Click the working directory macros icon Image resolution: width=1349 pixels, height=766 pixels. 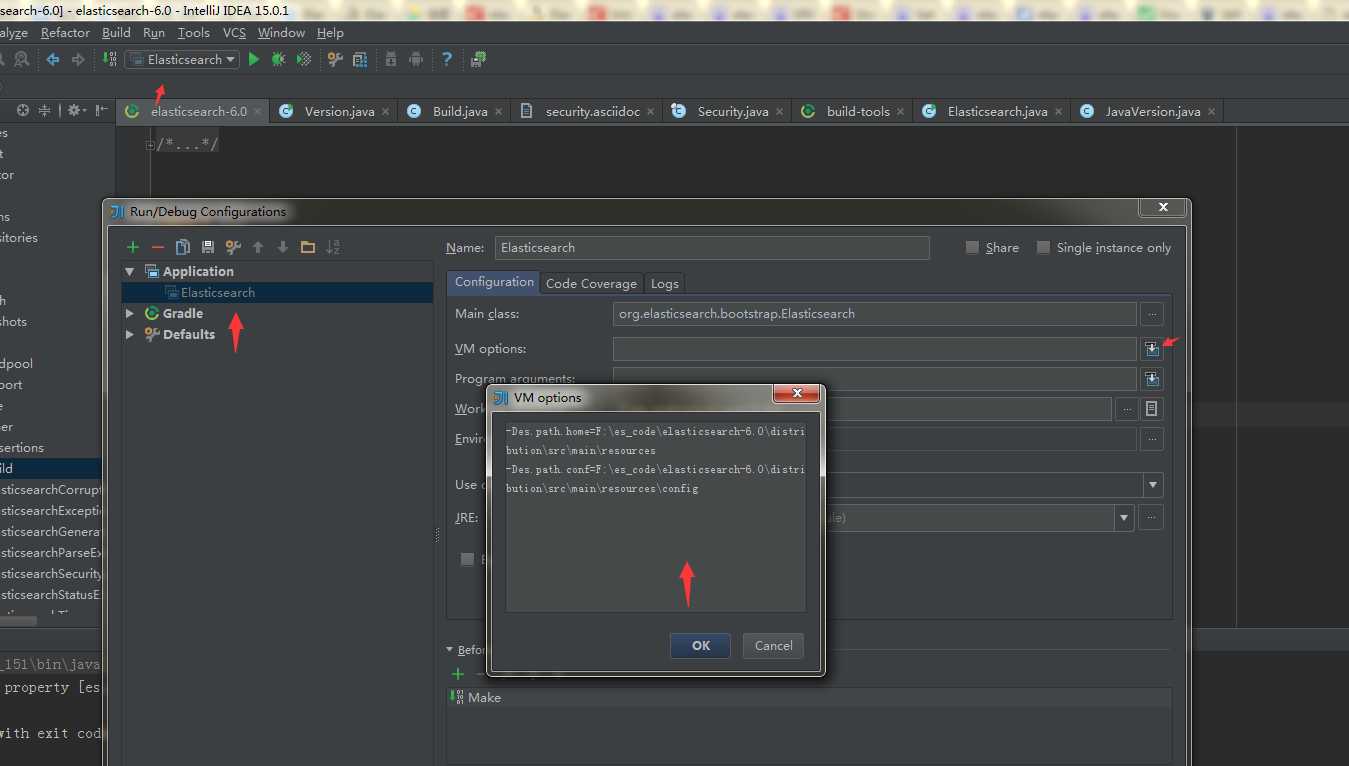click(x=1152, y=409)
